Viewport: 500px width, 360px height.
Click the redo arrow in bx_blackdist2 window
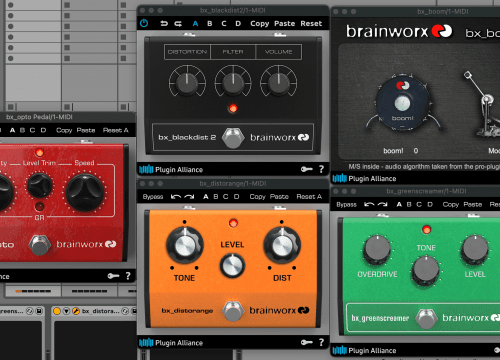pyautogui.click(x=178, y=24)
